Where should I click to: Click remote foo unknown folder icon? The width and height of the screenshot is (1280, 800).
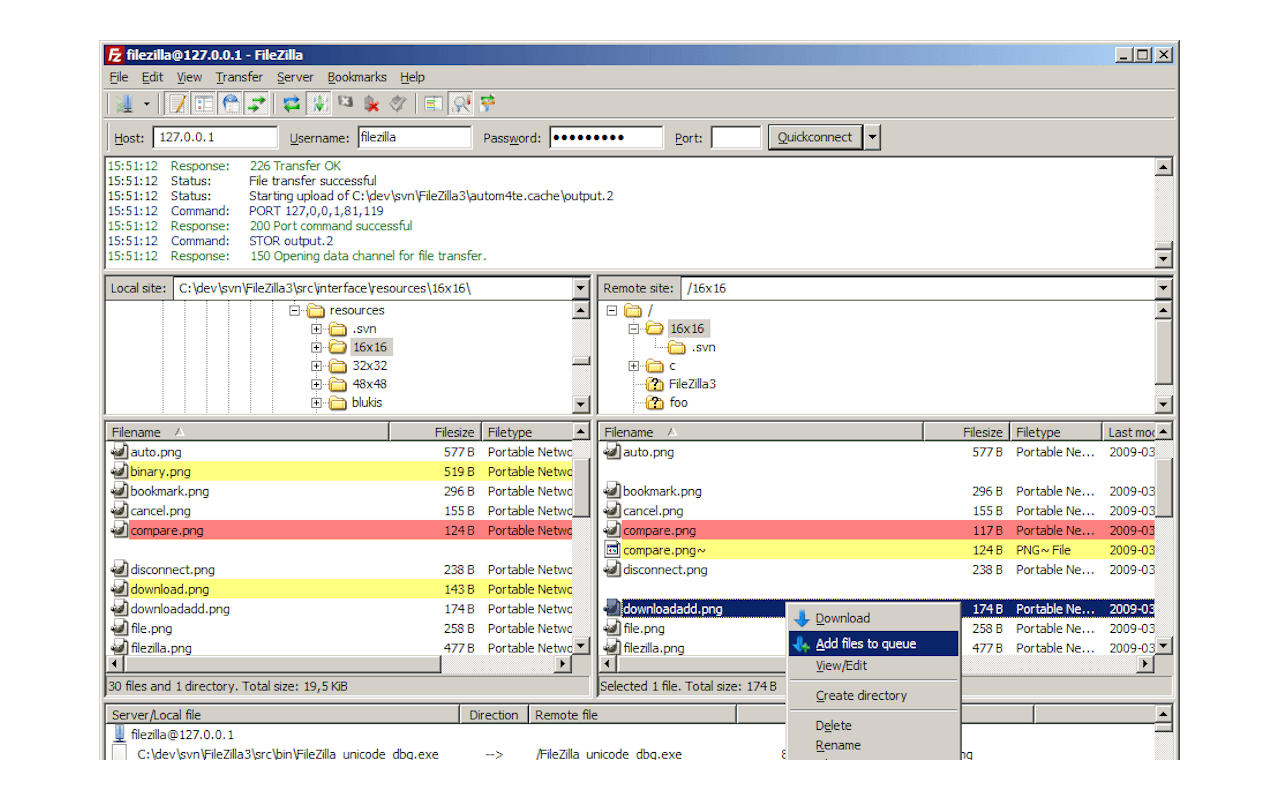tap(655, 403)
